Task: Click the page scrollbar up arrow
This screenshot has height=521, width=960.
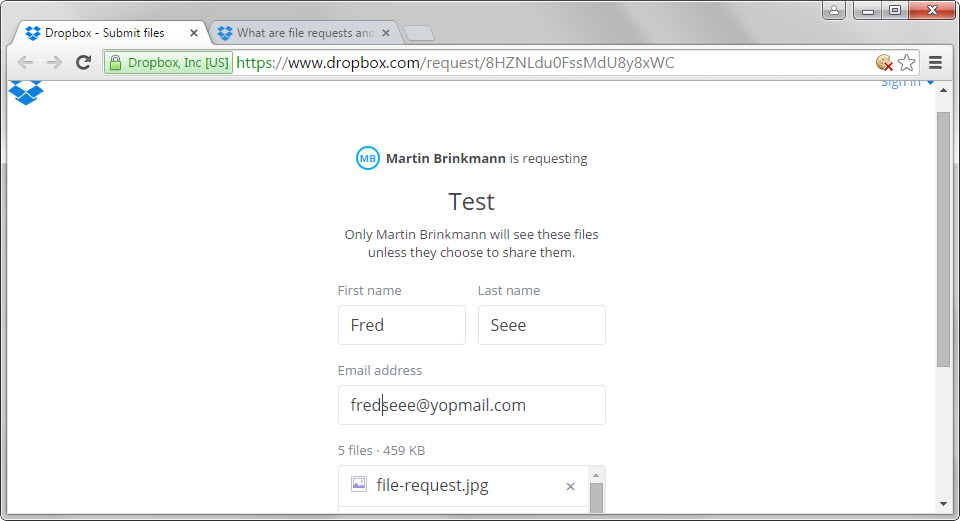Action: 943,90
